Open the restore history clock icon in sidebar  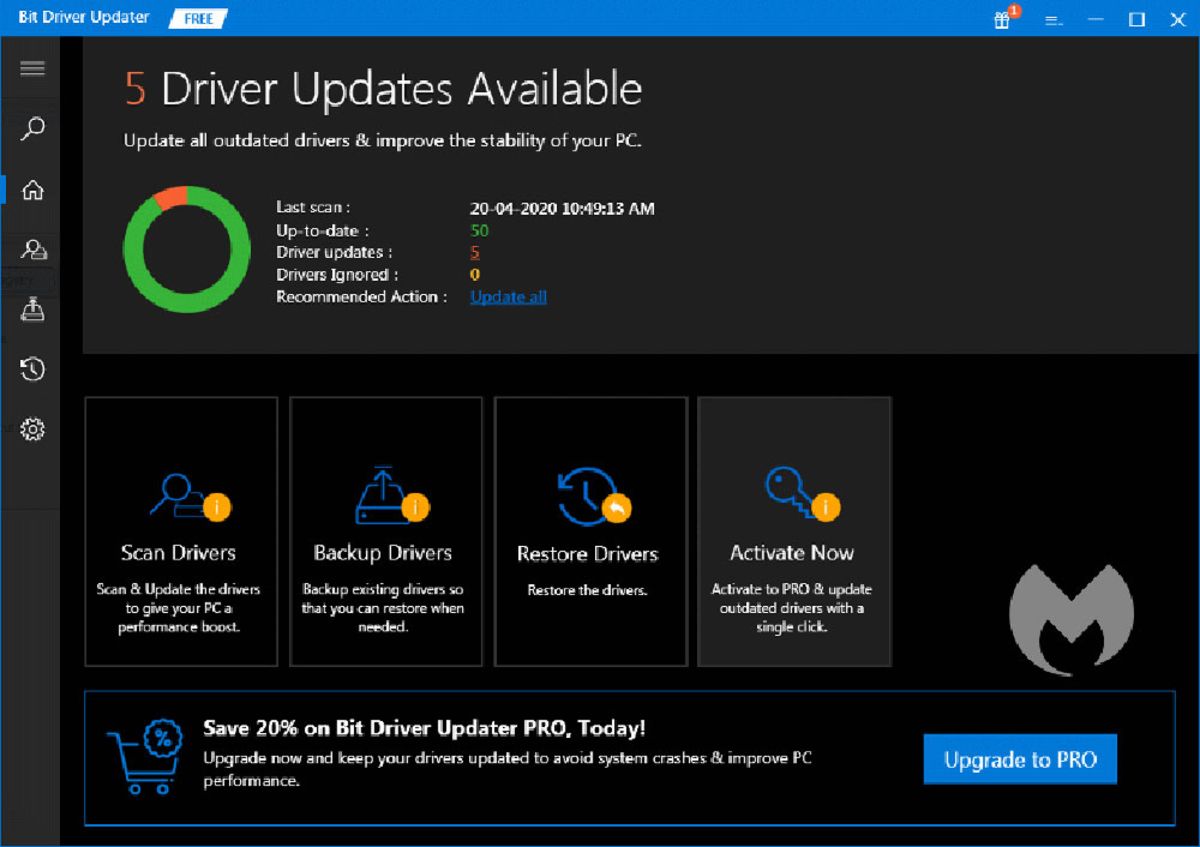(x=33, y=369)
